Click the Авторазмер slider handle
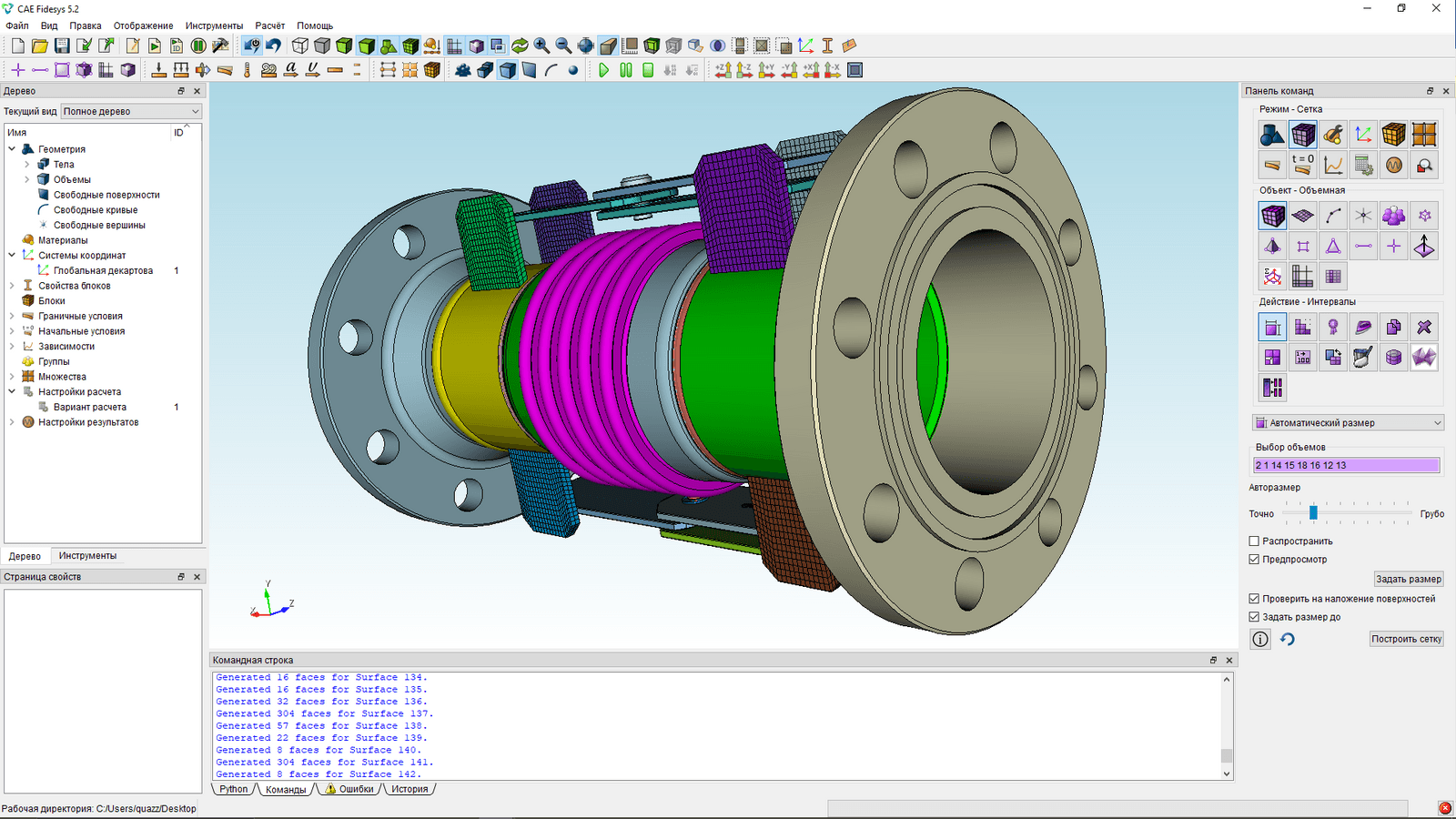This screenshot has height=819, width=1456. click(1313, 513)
